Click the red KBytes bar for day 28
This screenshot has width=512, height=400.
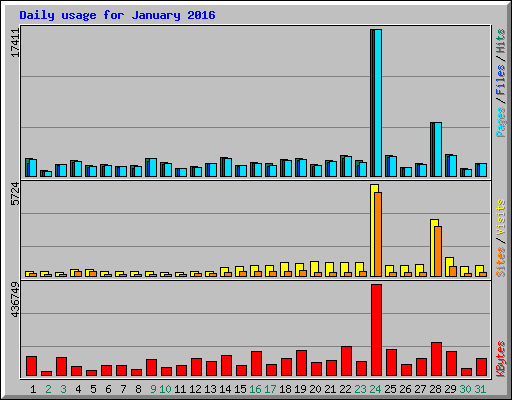pos(437,359)
